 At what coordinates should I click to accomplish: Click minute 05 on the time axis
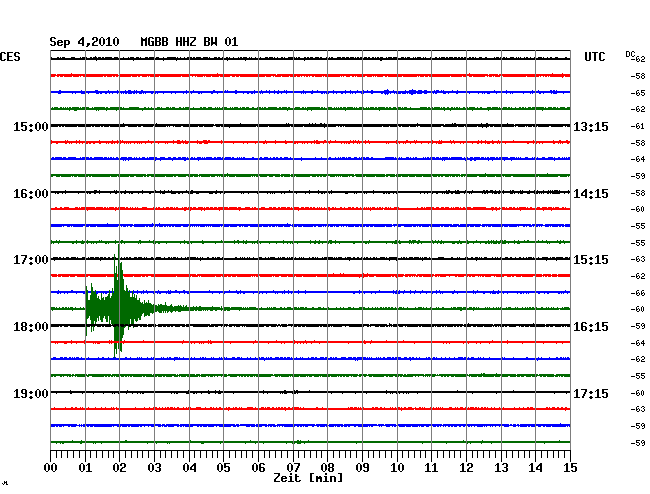click(223, 468)
